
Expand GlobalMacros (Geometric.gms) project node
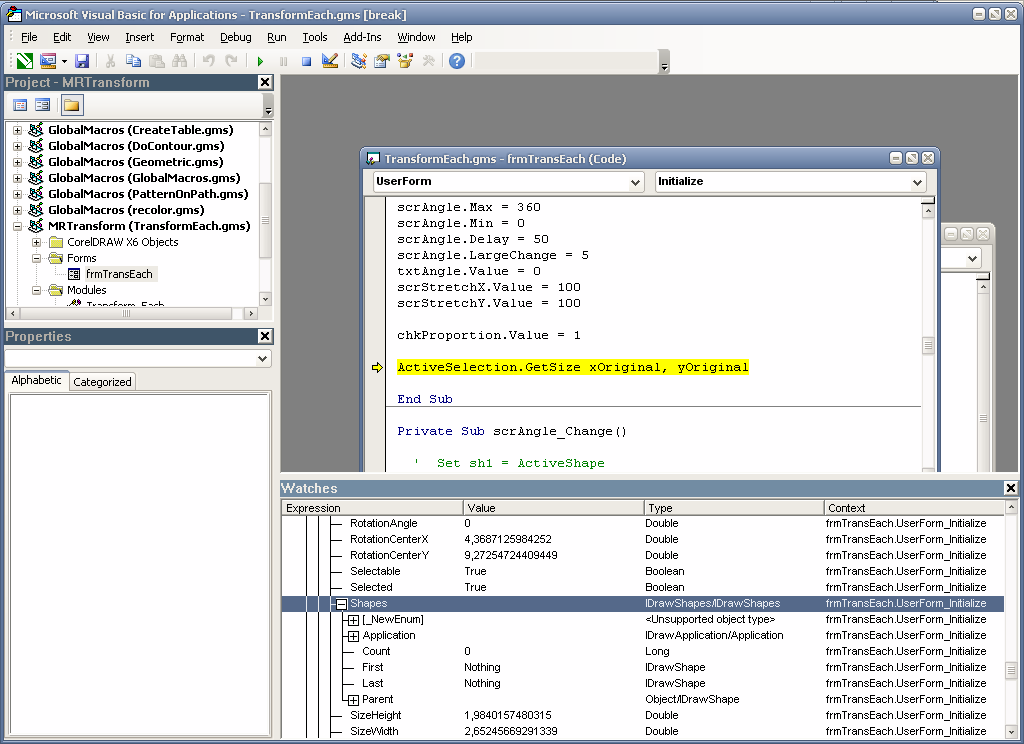[x=17, y=162]
